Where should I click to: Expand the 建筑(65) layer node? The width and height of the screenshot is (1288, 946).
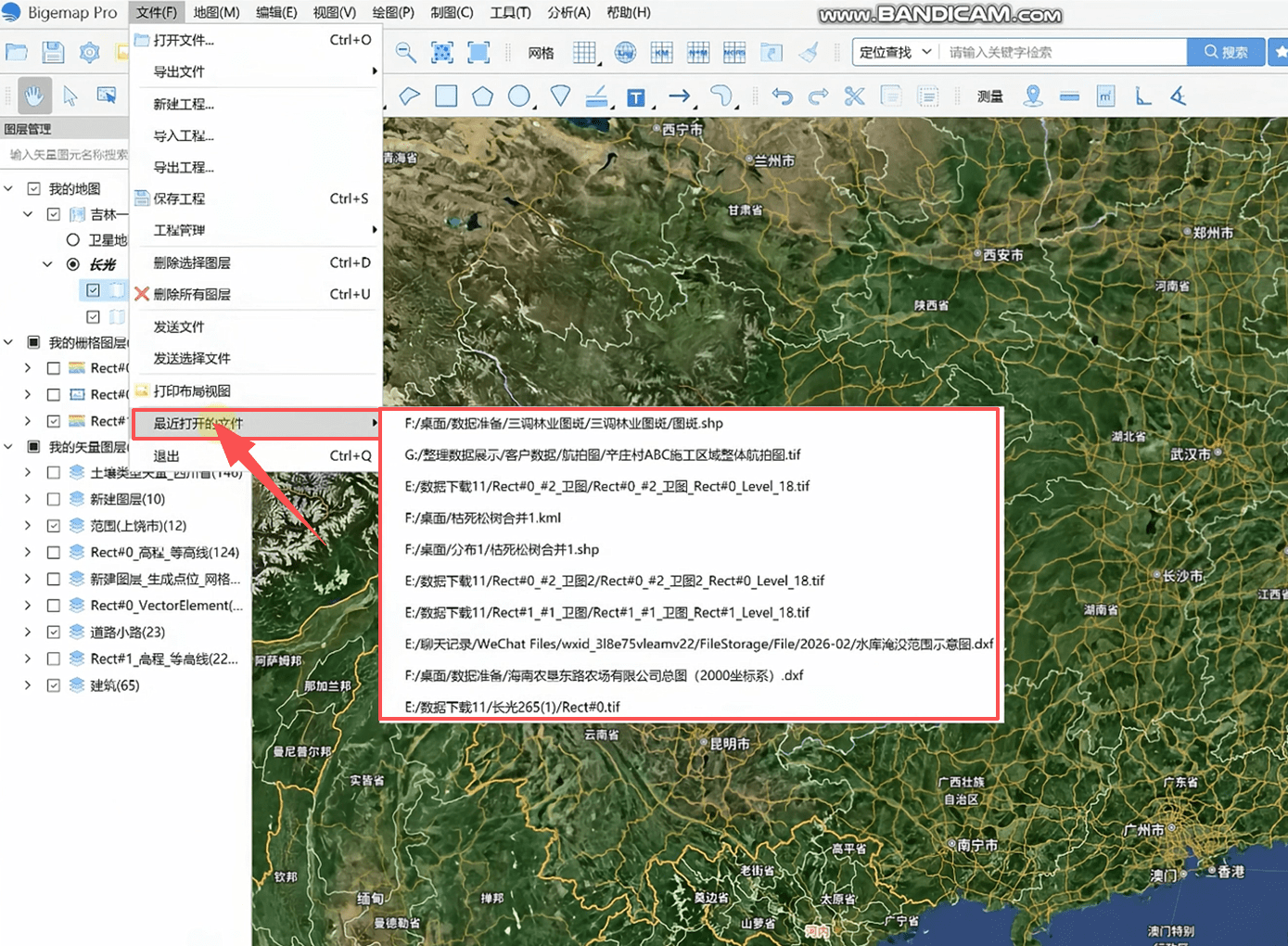[x=28, y=685]
